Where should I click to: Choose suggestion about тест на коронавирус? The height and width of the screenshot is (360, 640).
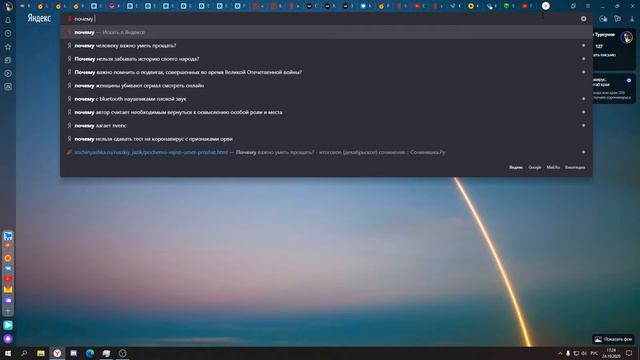[x=326, y=139]
